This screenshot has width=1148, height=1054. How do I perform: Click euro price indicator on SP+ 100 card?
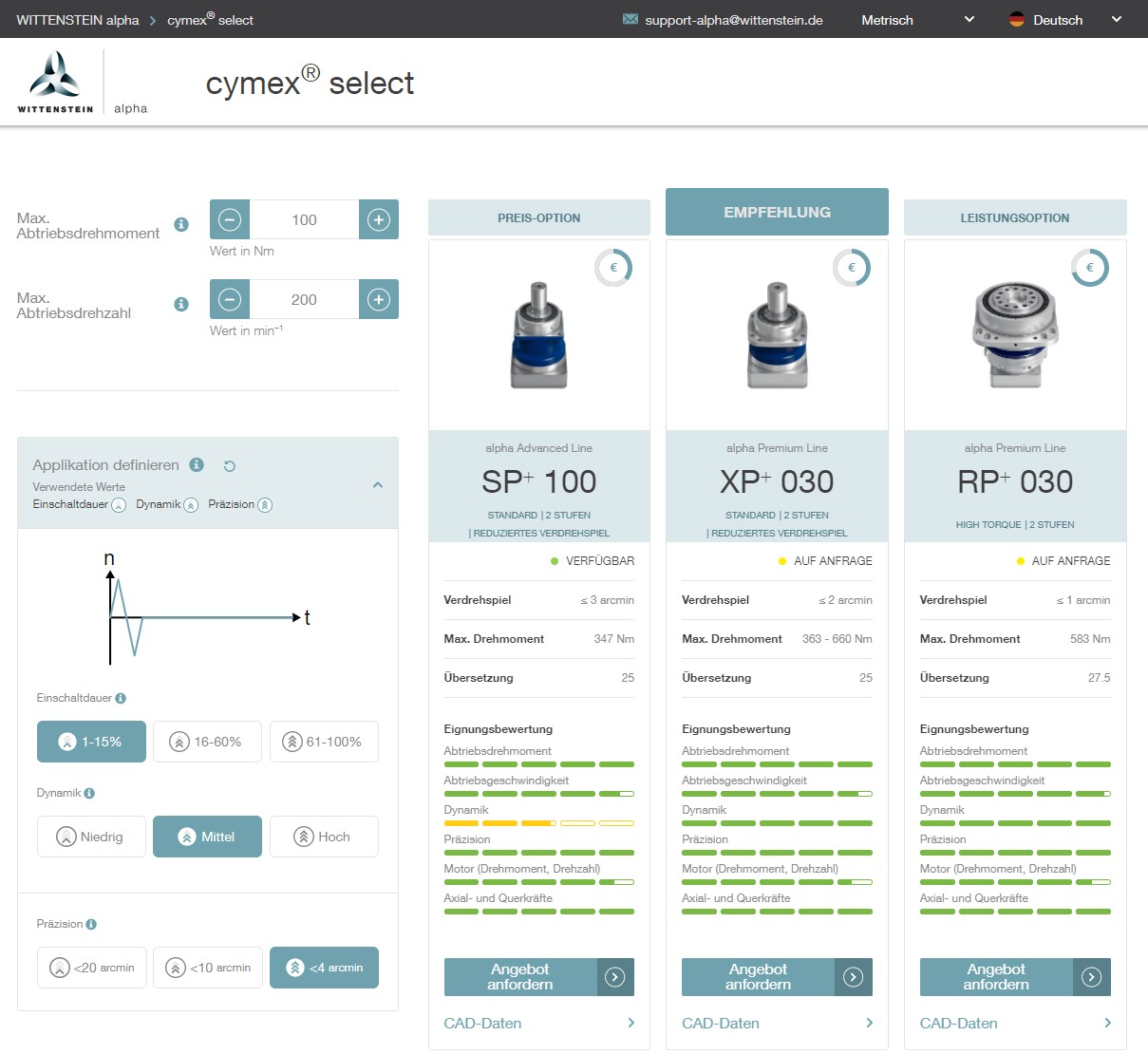pyautogui.click(x=613, y=268)
